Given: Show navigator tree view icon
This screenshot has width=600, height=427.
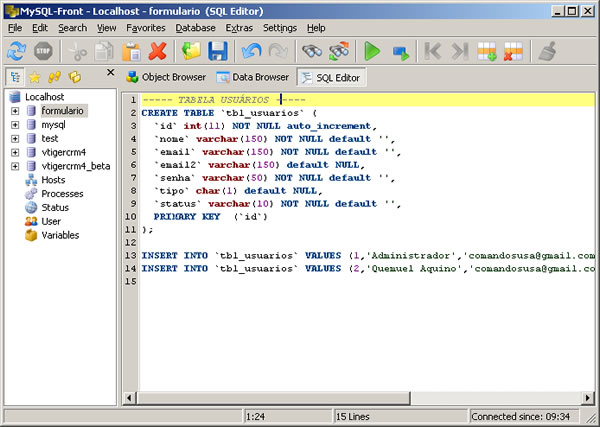Looking at the screenshot, I should [x=15, y=77].
